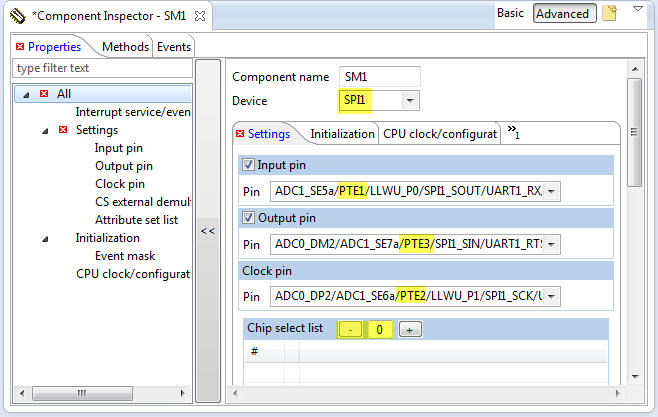Image resolution: width=658 pixels, height=417 pixels.
Task: Switch to the Methods tab
Action: (125, 47)
